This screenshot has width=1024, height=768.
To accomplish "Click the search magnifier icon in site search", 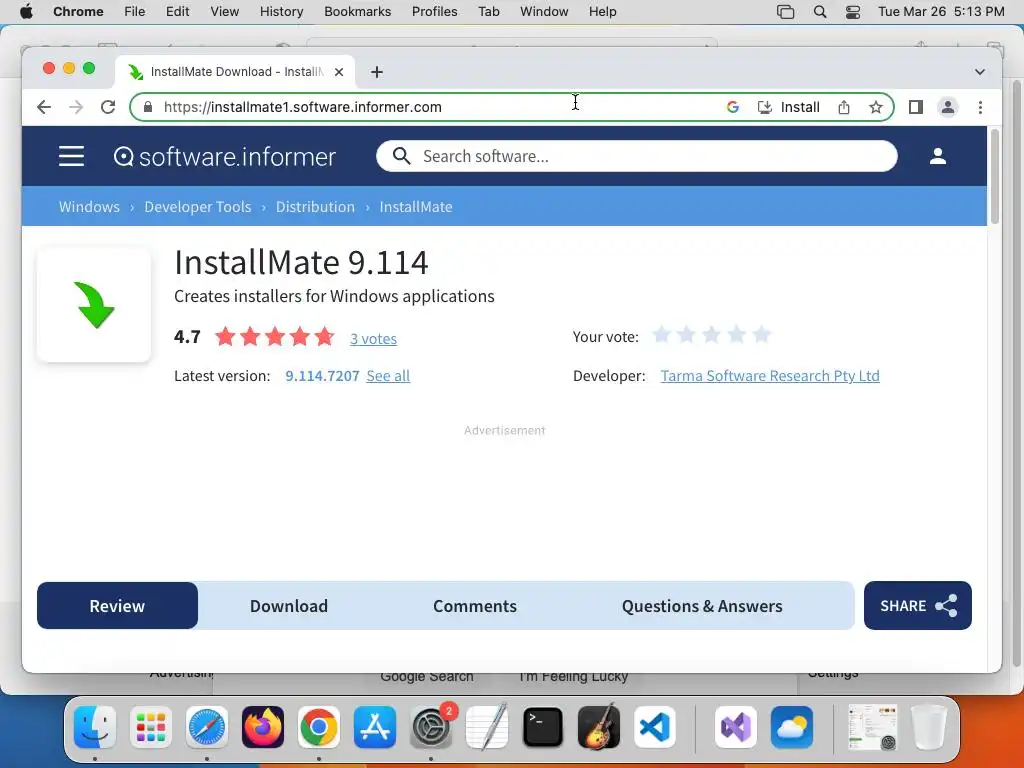I will 401,156.
